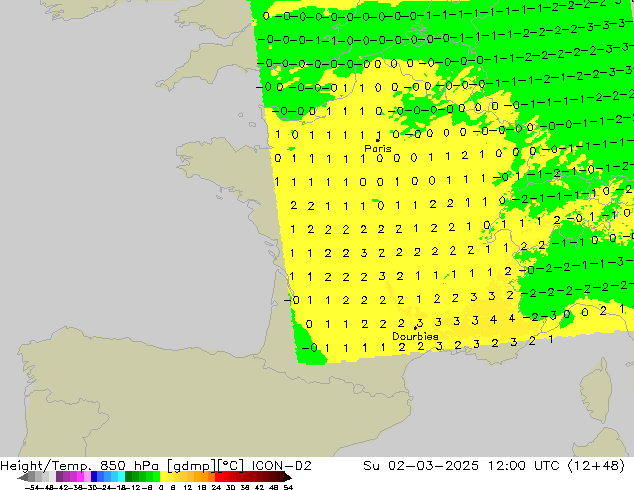634x490 pixels.
Task: Pick the pale pink legend swatch
Action: [x=87, y=476]
